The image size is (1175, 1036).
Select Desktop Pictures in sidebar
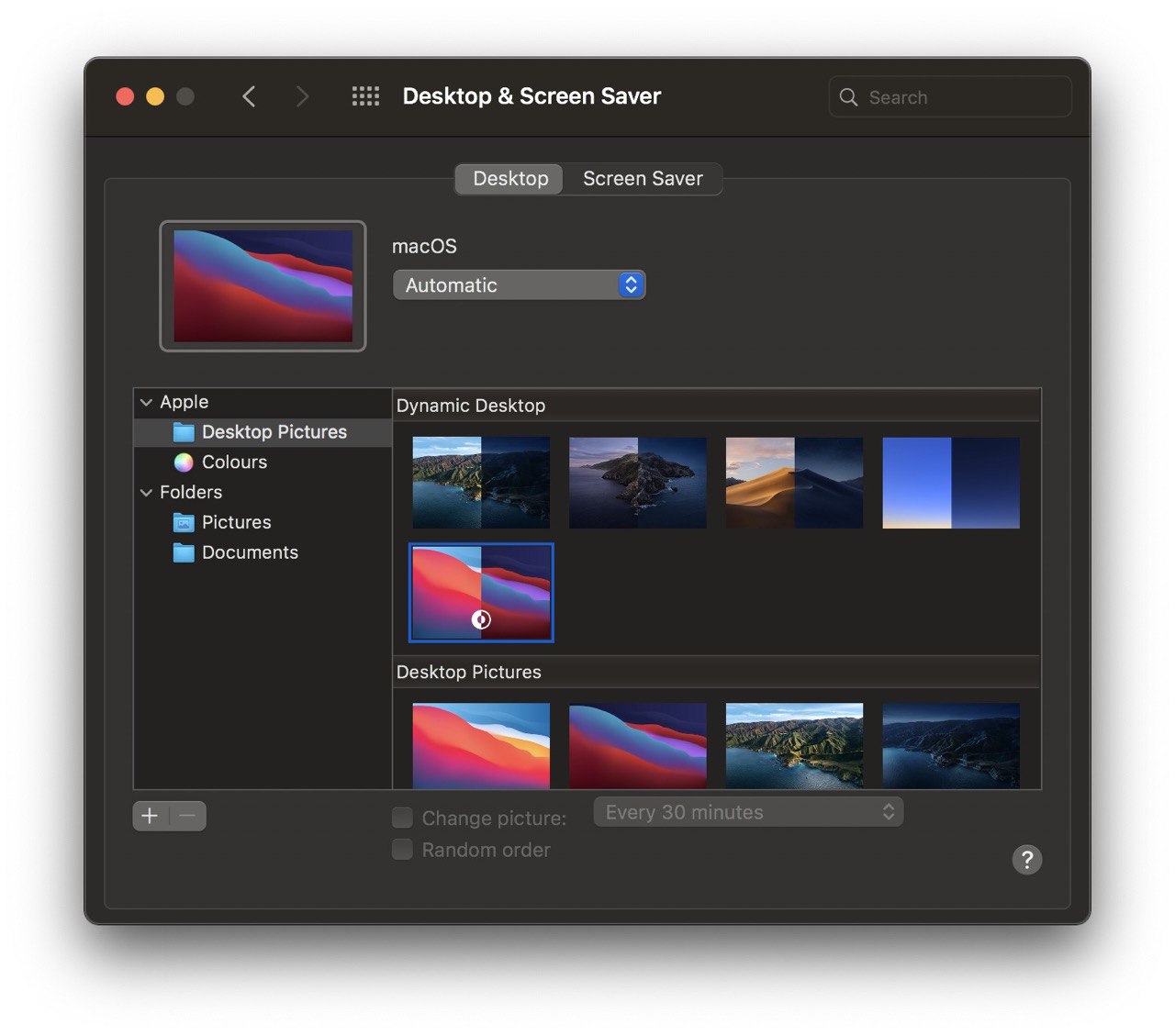[x=263, y=432]
